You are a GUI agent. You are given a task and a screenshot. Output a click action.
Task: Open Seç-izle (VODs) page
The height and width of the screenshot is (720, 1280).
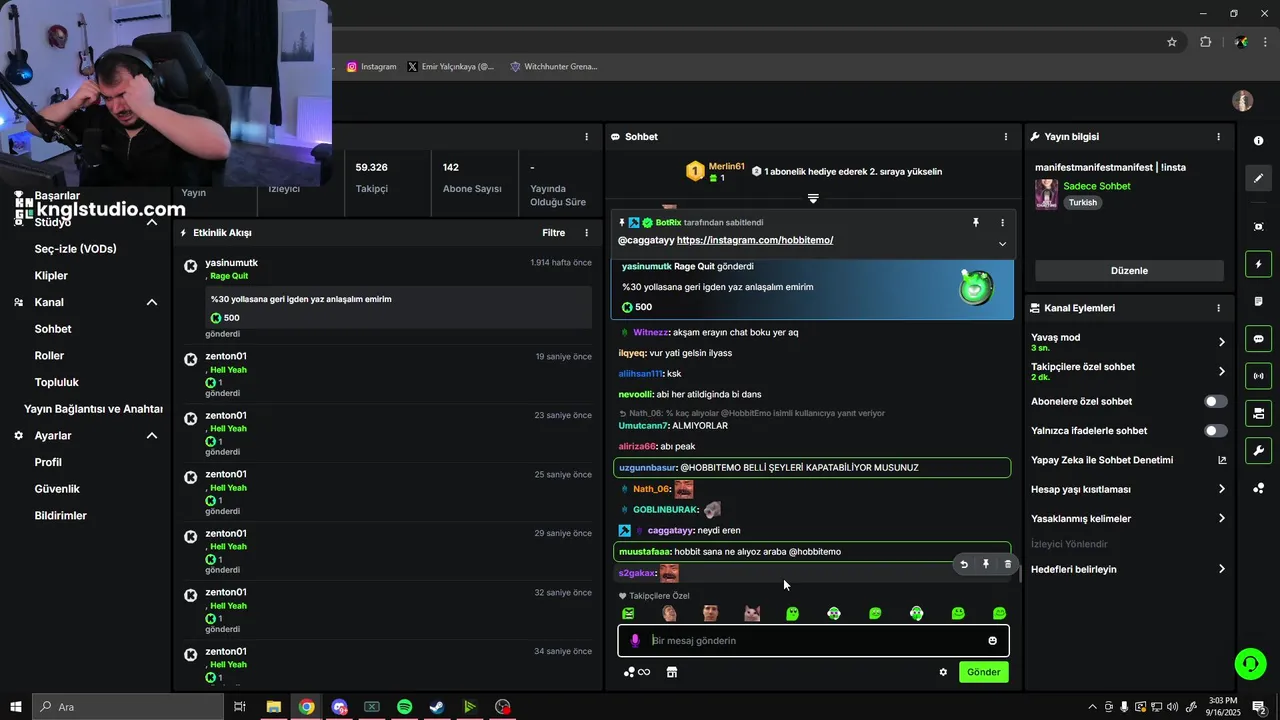pos(76,249)
